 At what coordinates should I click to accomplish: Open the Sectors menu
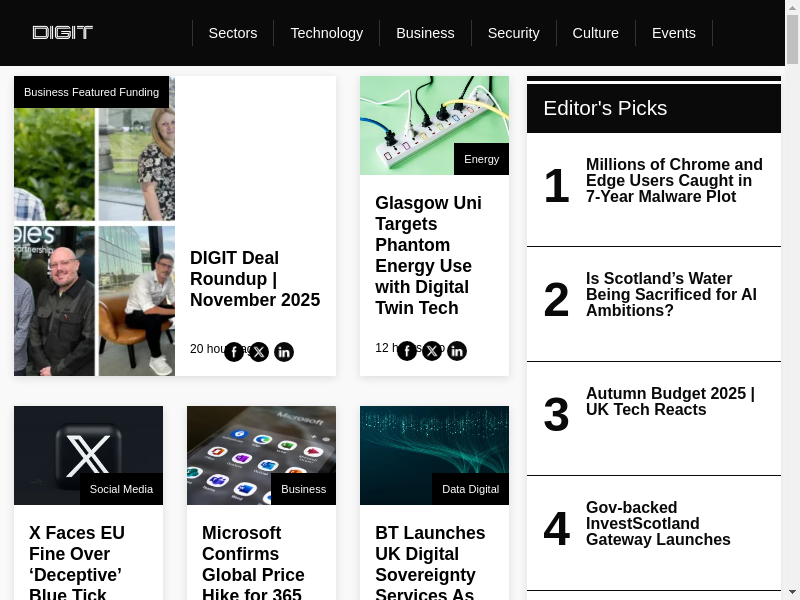[233, 33]
